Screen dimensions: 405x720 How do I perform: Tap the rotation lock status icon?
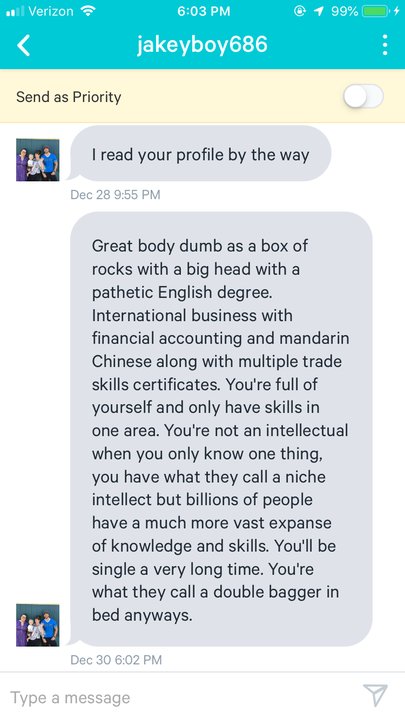click(x=301, y=11)
